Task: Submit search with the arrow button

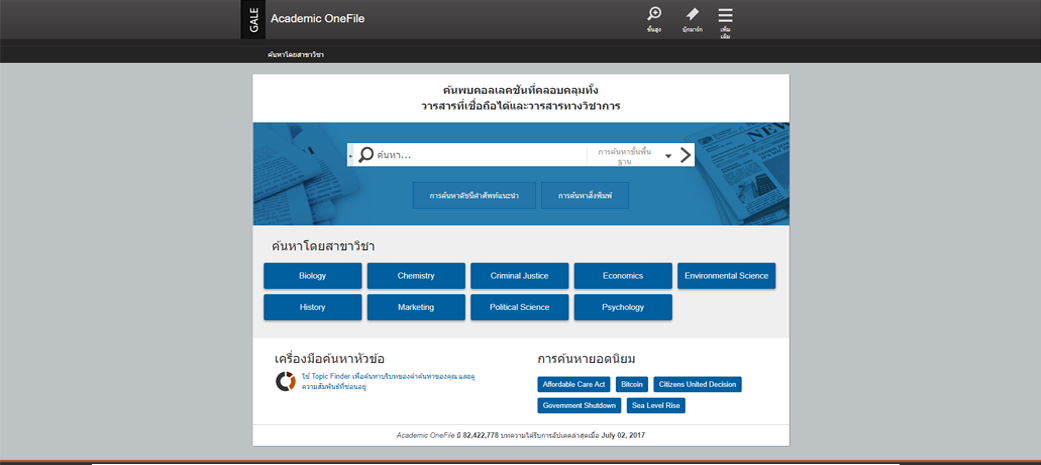Action: click(686, 155)
